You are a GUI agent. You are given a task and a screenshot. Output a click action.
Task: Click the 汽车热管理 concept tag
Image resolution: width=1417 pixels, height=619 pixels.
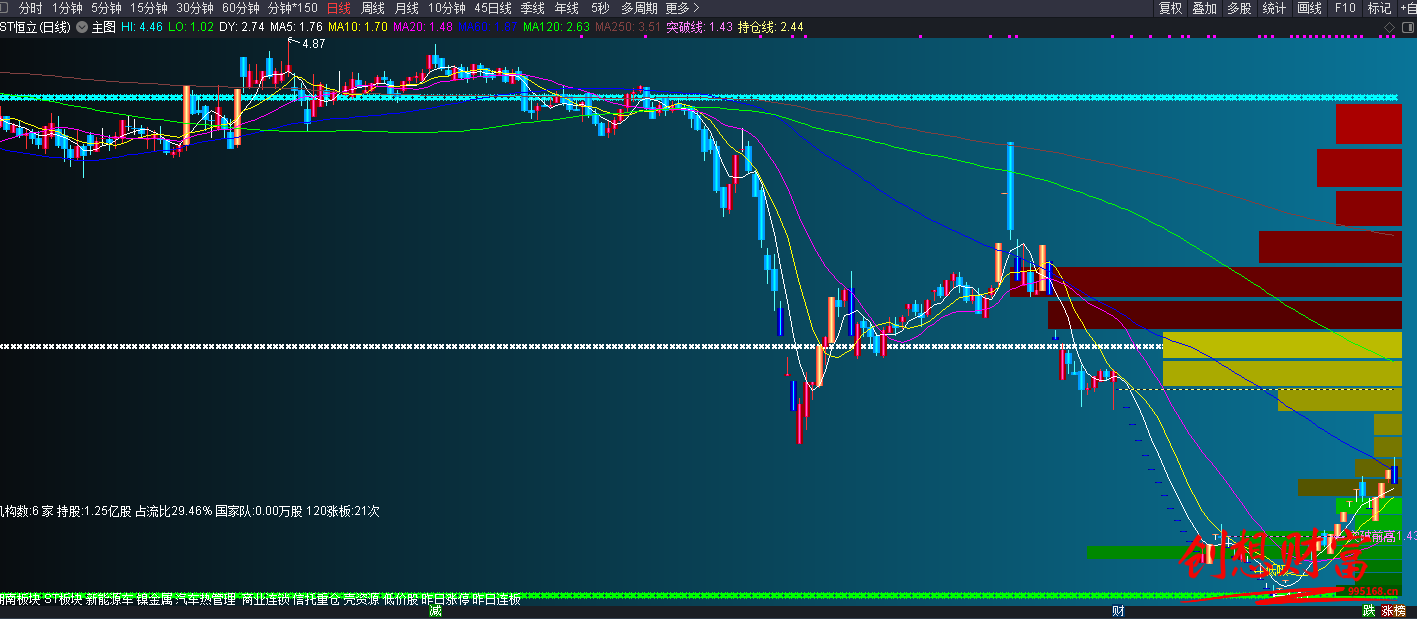point(206,600)
